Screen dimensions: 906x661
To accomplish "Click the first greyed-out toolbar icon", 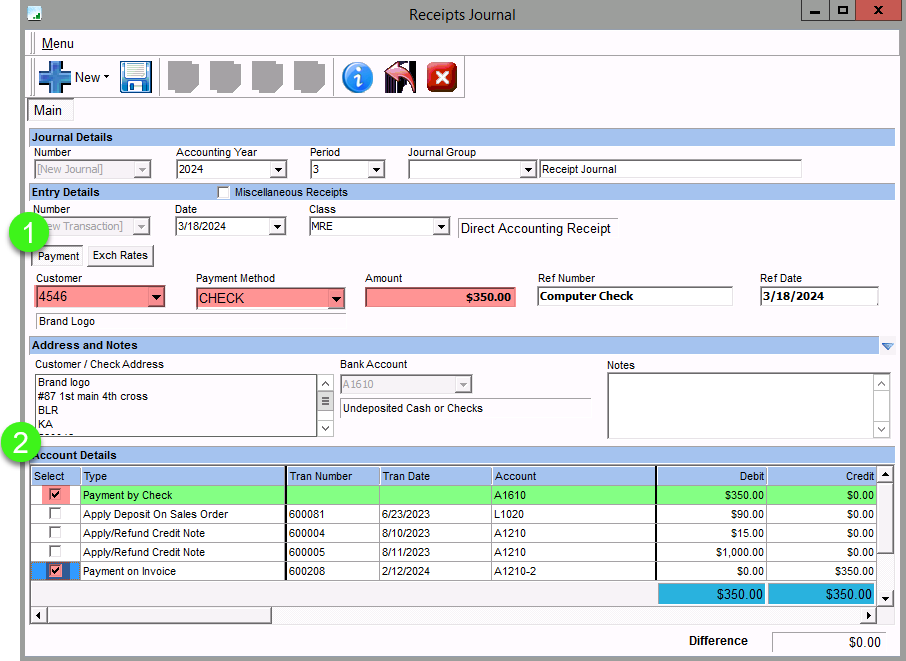I will [x=183, y=77].
